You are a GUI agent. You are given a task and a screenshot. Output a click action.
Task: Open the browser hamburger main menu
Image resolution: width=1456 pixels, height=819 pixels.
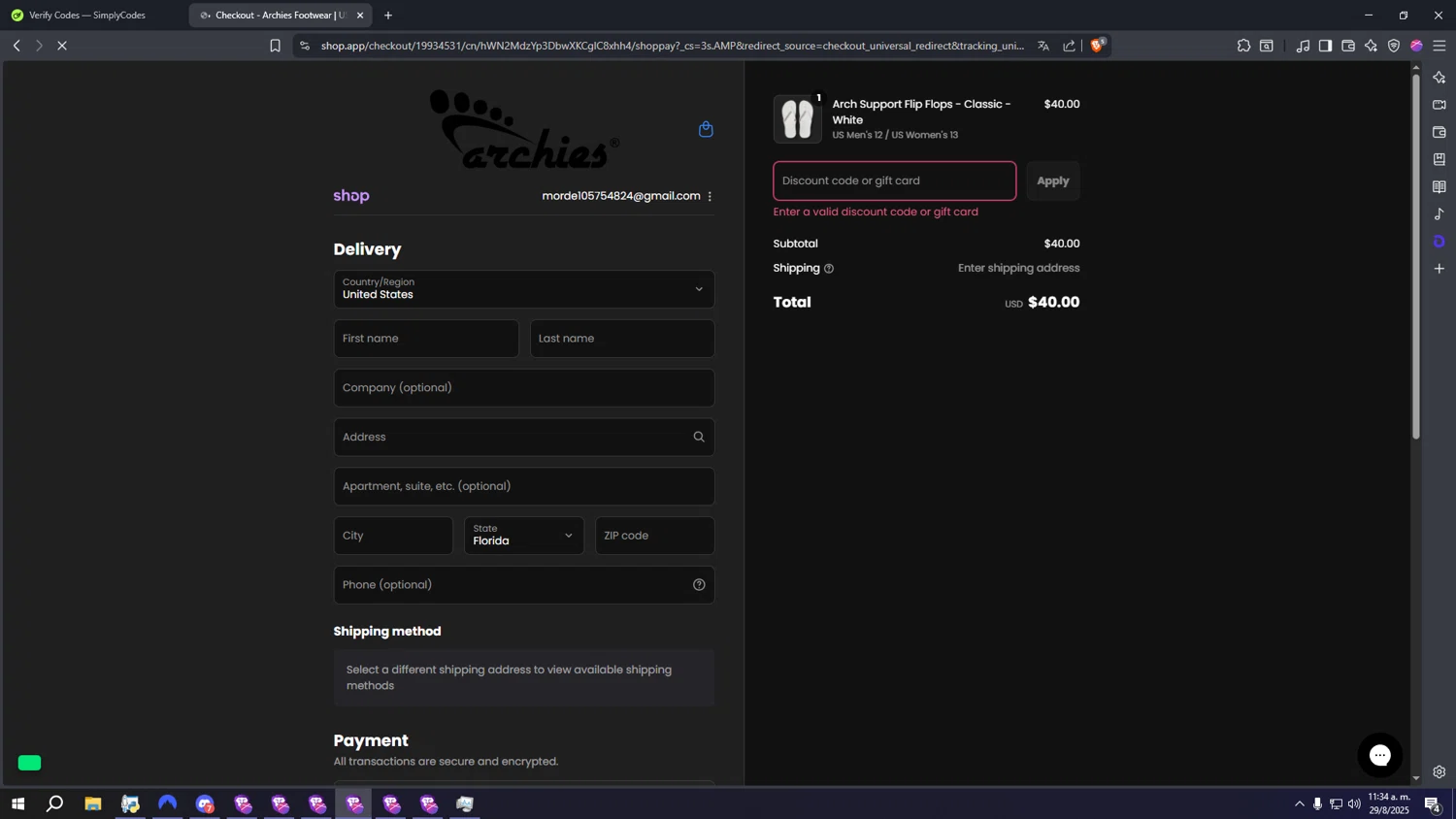(x=1439, y=46)
